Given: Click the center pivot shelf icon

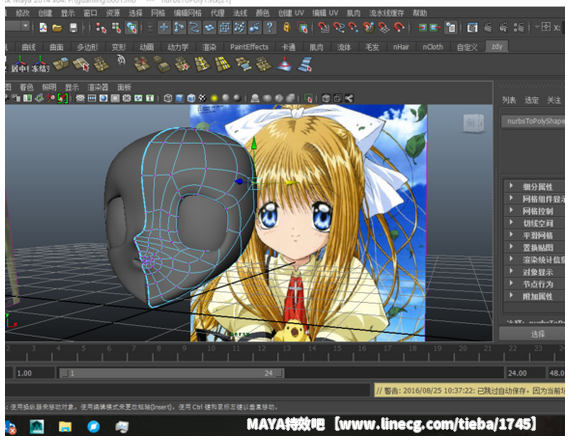Looking at the screenshot, I should click(x=19, y=65).
